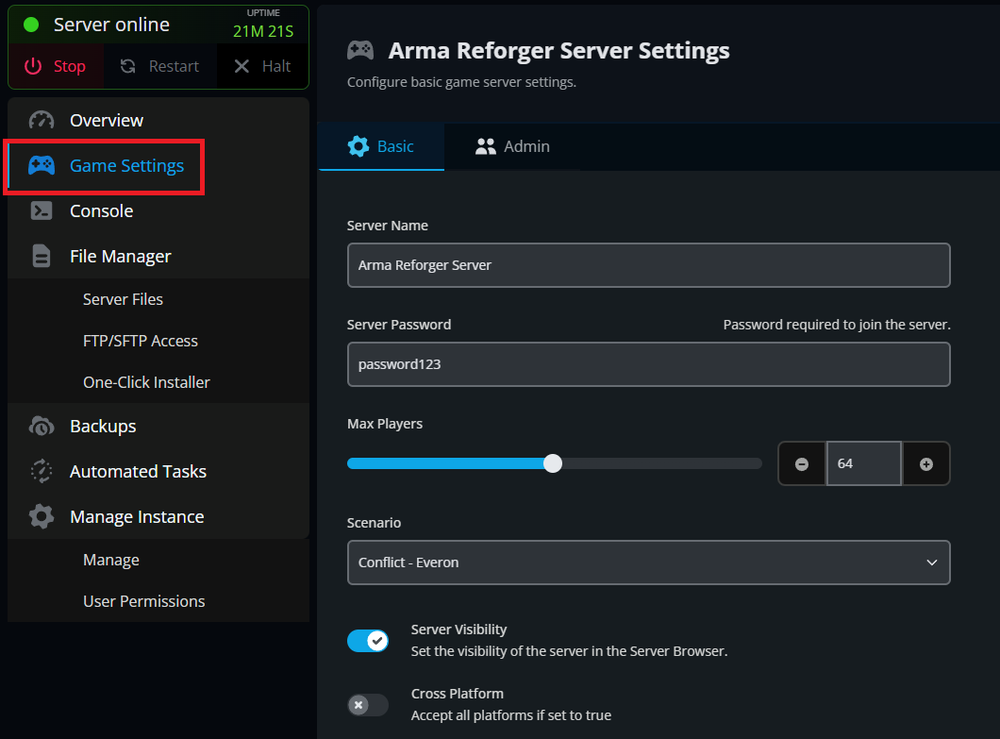The width and height of the screenshot is (1000, 739).
Task: Click the Max Players slider handle
Action: click(553, 464)
